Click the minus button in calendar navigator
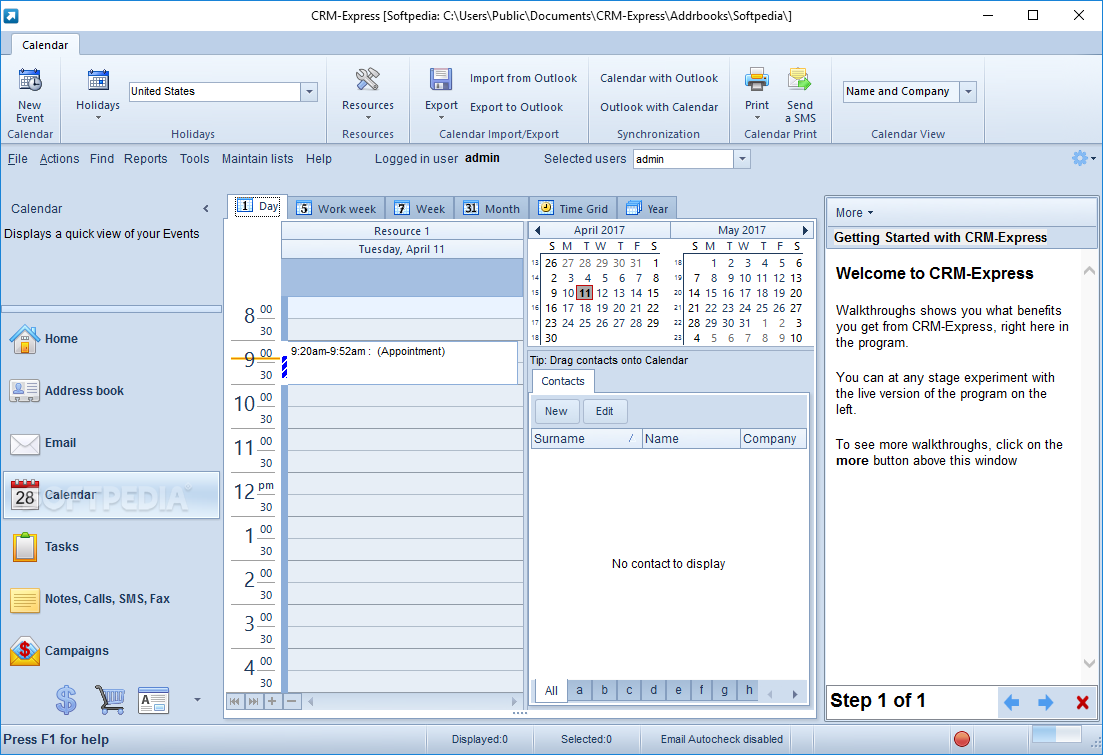This screenshot has width=1103, height=755. tap(291, 701)
